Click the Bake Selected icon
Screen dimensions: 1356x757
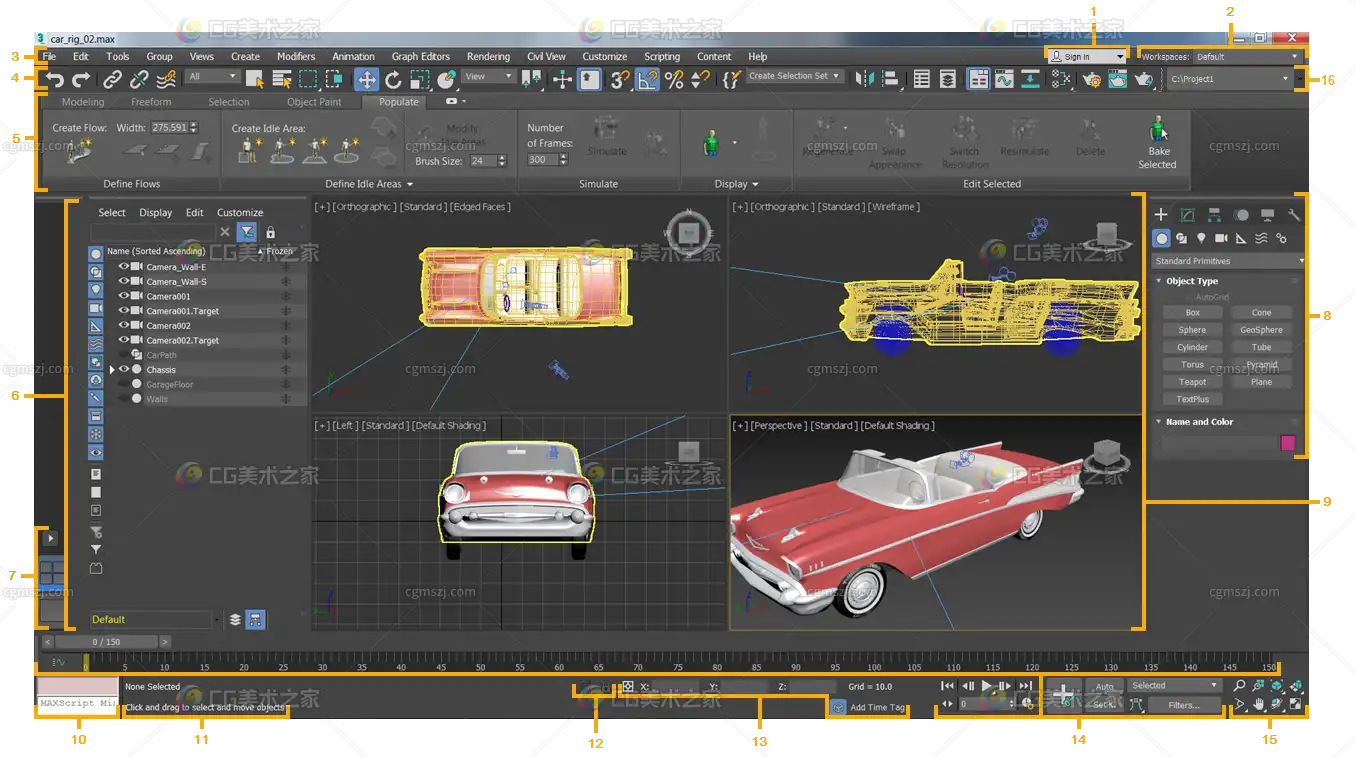(1157, 131)
